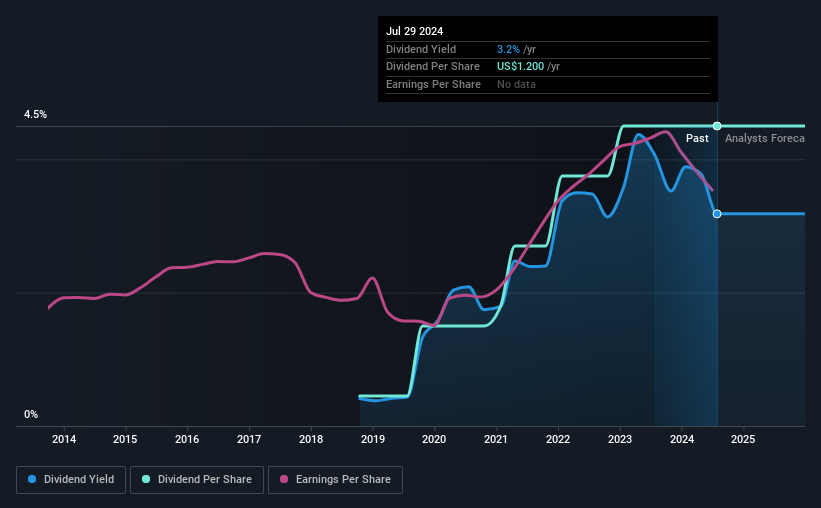Click the blue Dividend Yield legend dot
The image size is (821, 508).
click(x=32, y=479)
